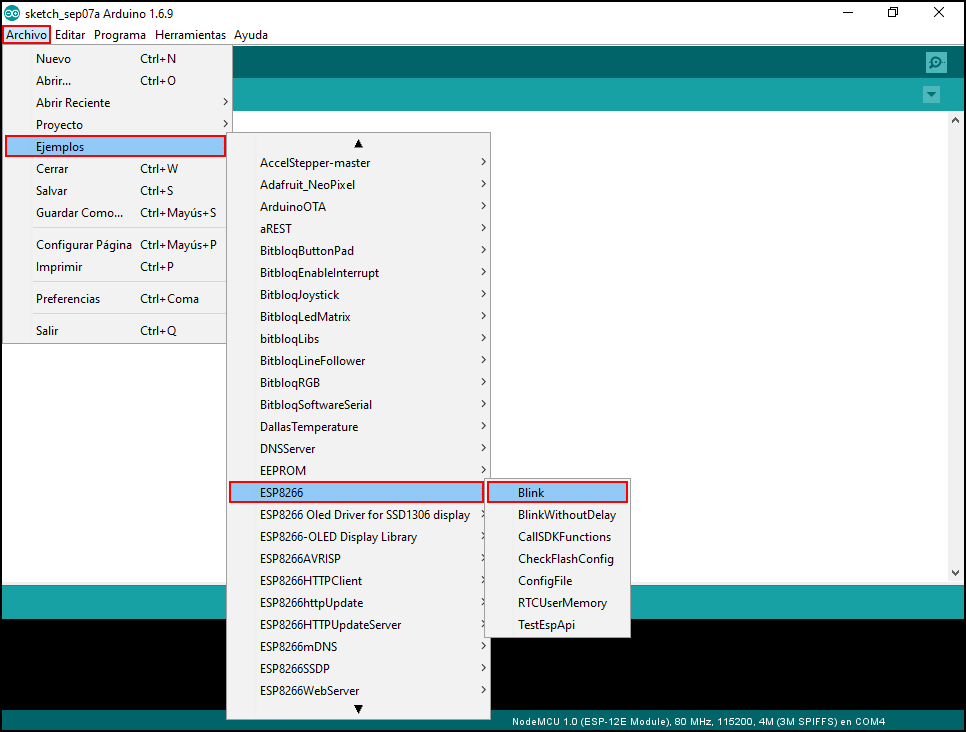Expand the Proyecto submenu
Image resolution: width=966 pixels, height=732 pixels.
point(116,125)
